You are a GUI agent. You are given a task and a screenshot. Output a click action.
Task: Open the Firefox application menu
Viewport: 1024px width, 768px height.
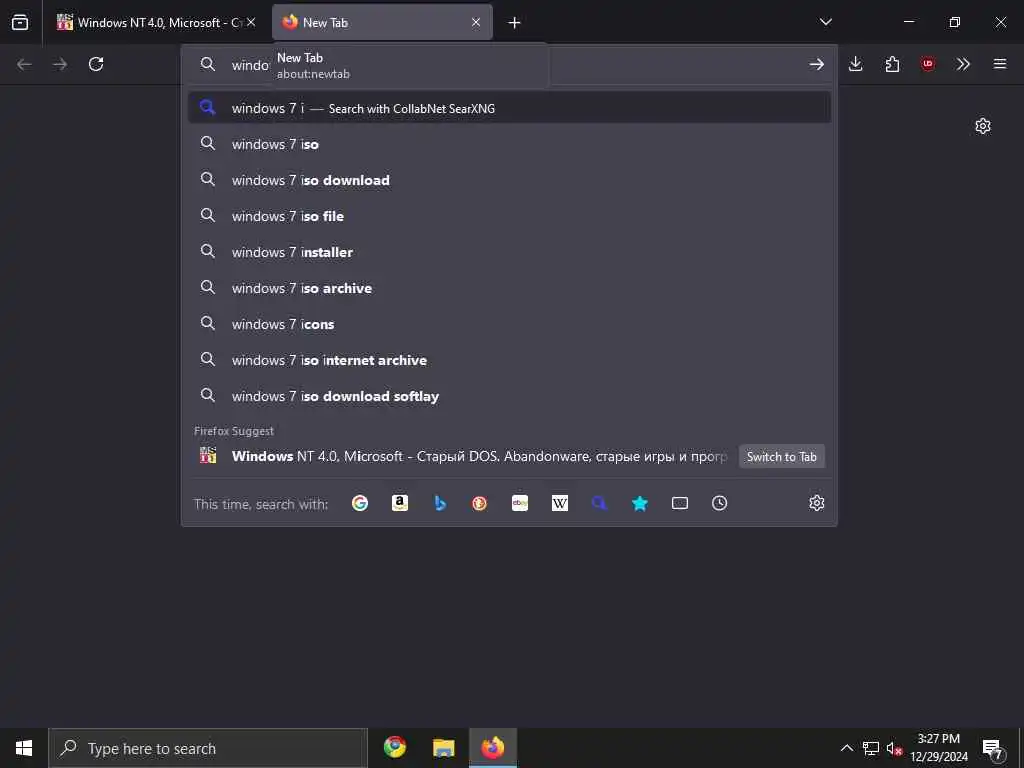(x=1000, y=64)
